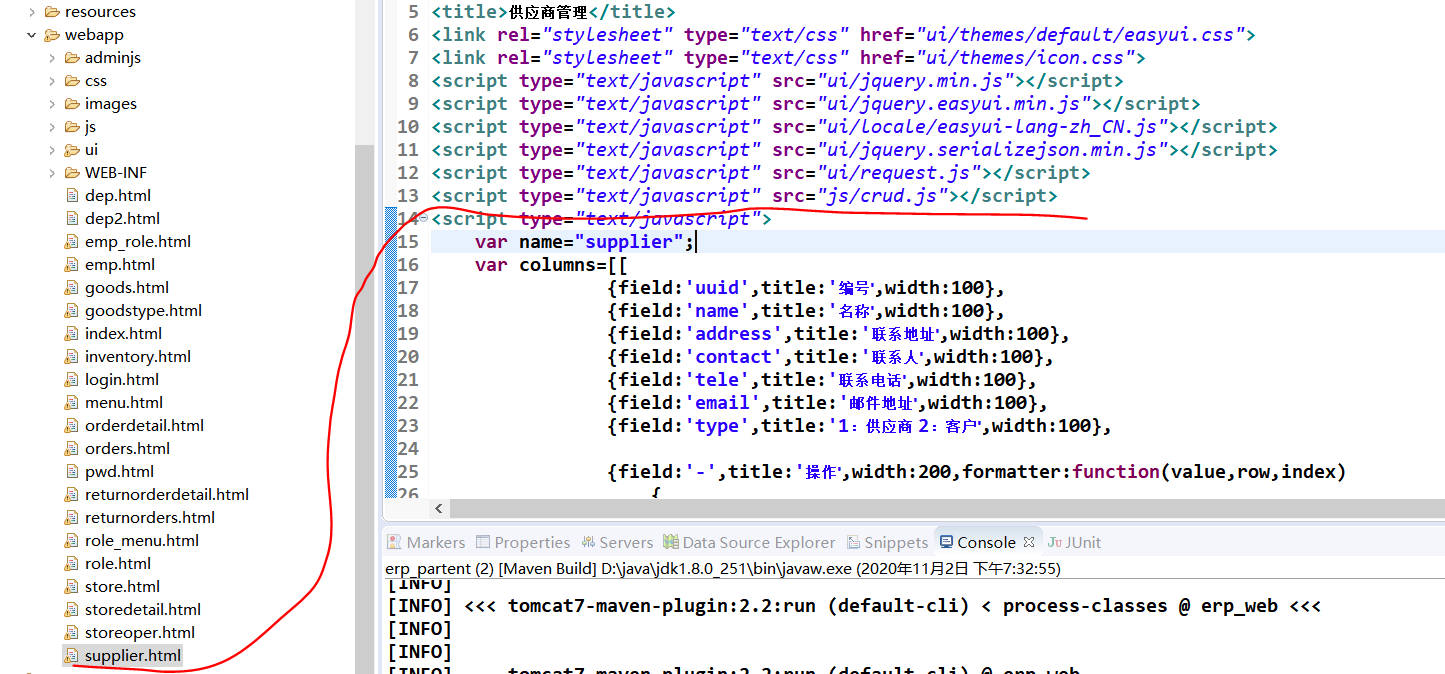This screenshot has width=1445, height=674.
Task: Click the storeoper.html file icon
Action: tap(71, 633)
